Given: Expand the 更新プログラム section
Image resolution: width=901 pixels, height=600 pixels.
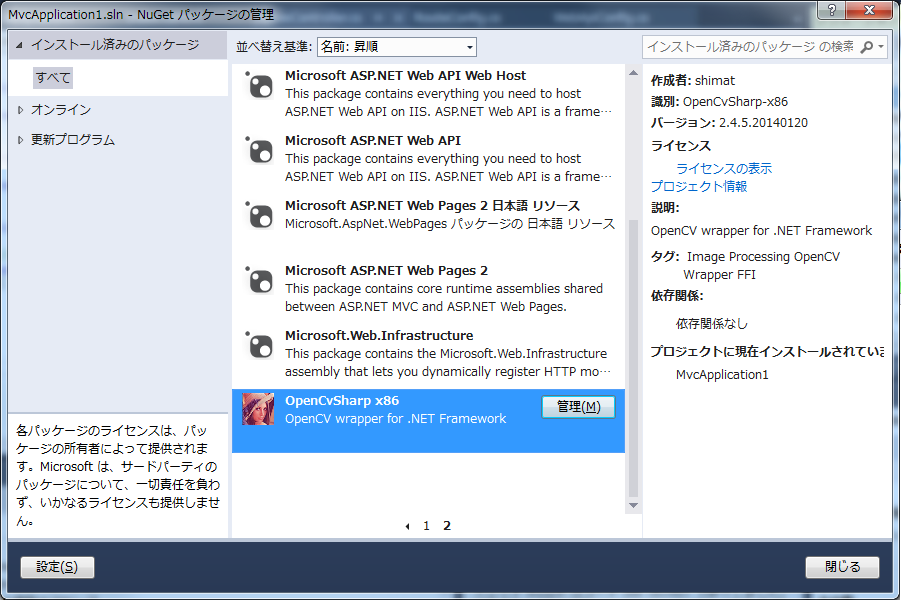Looking at the screenshot, I should 21,140.
